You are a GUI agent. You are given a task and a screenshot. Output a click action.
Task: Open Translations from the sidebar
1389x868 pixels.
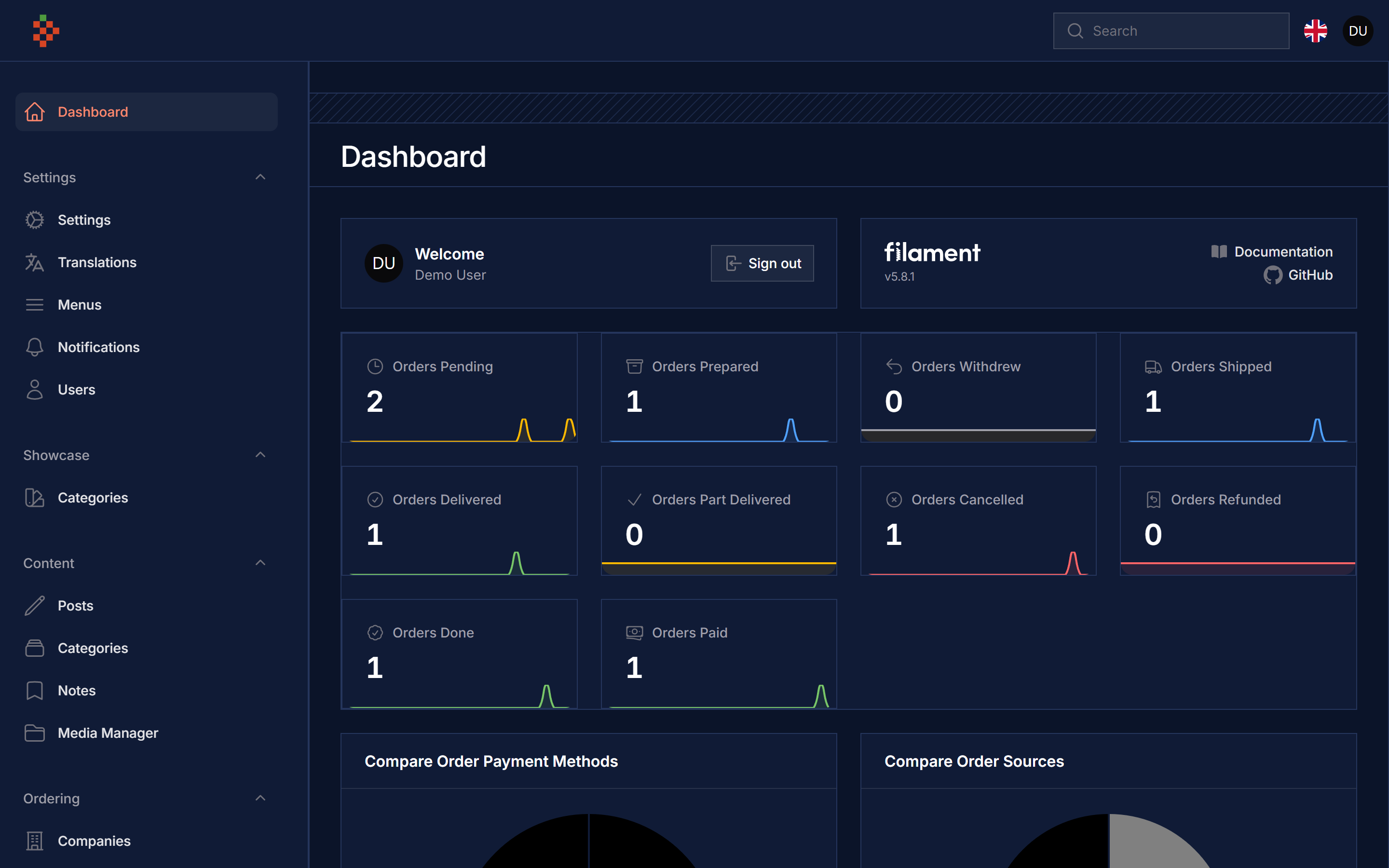146,262
